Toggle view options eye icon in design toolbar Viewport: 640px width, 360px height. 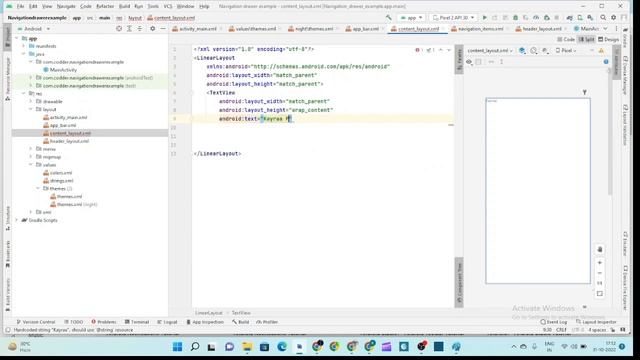[x=469, y=62]
